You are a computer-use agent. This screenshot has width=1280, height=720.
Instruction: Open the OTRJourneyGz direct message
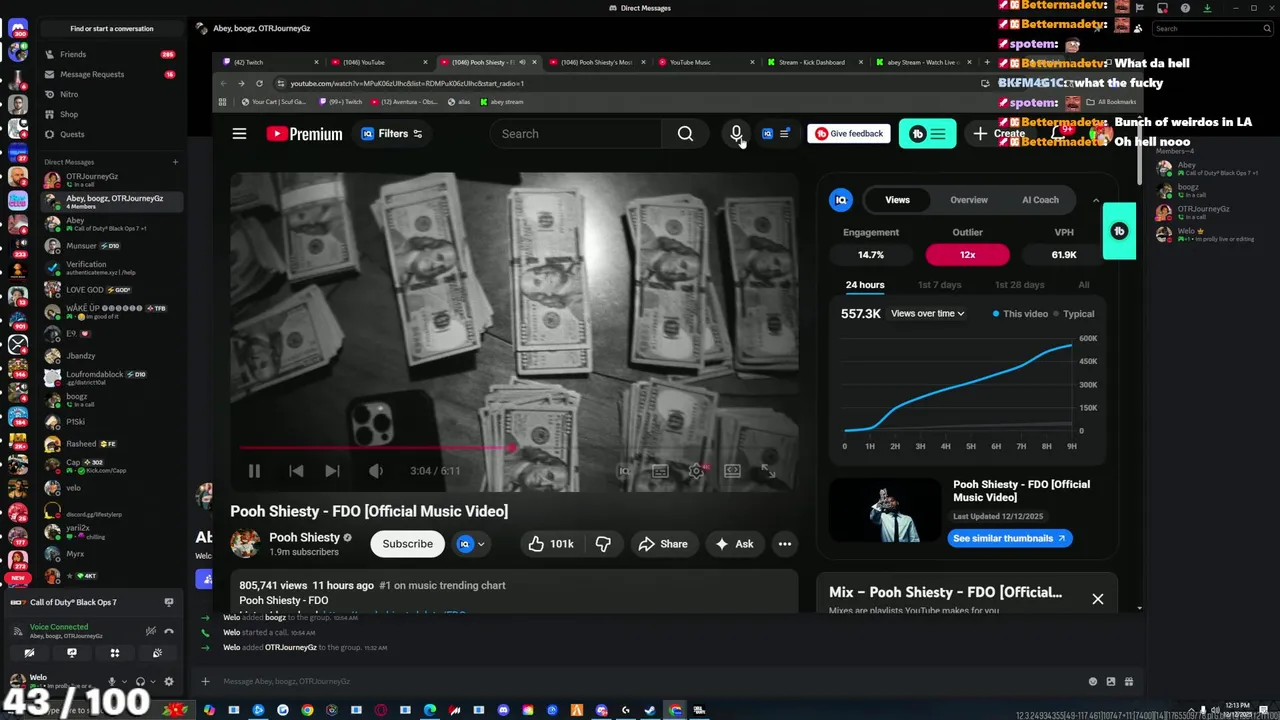tap(112, 179)
